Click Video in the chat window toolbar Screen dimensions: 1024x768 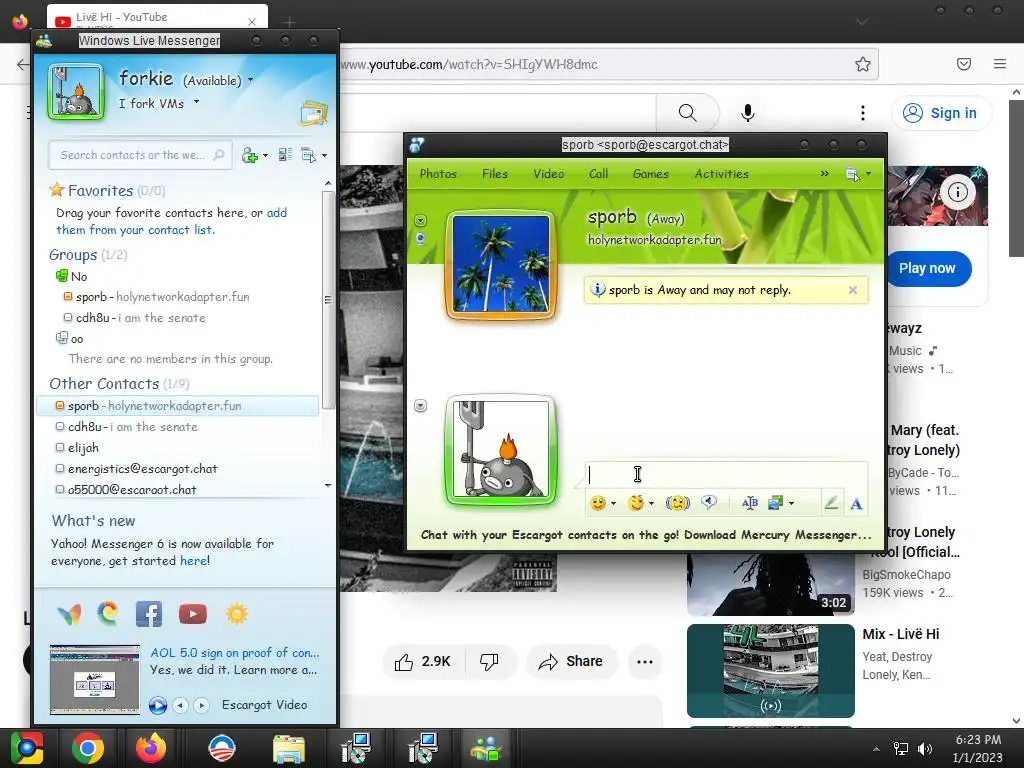coord(549,174)
